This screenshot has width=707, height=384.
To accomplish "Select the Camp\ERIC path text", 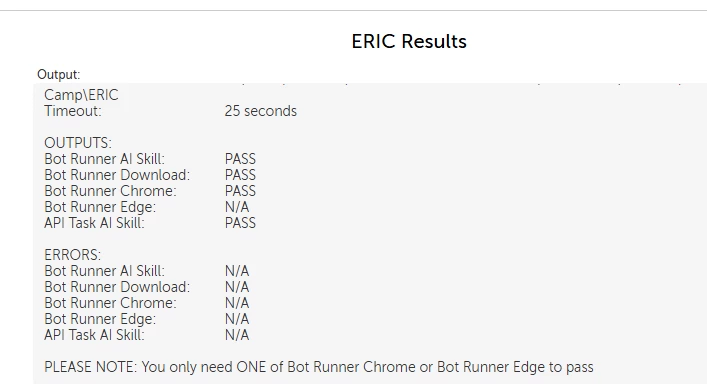I will click(81, 95).
